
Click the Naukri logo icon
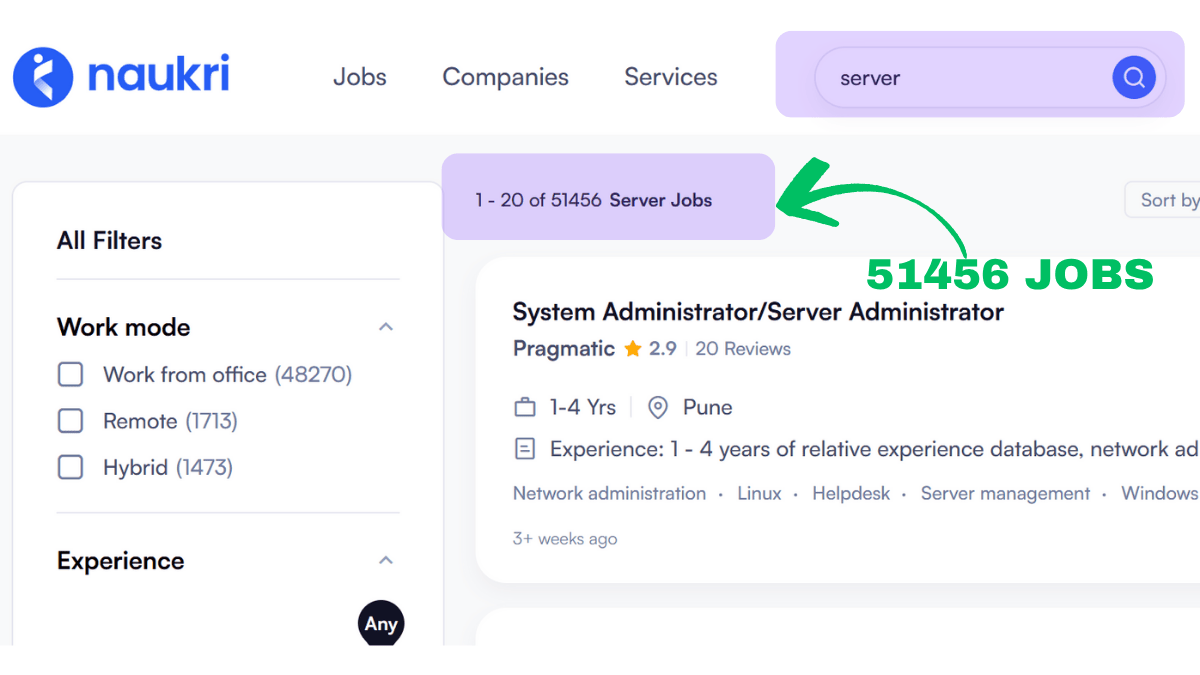(43, 77)
